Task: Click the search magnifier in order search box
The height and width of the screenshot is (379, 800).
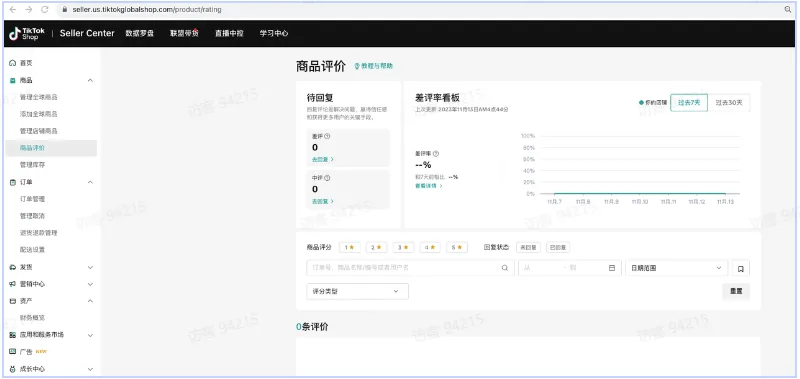Action: (505, 268)
